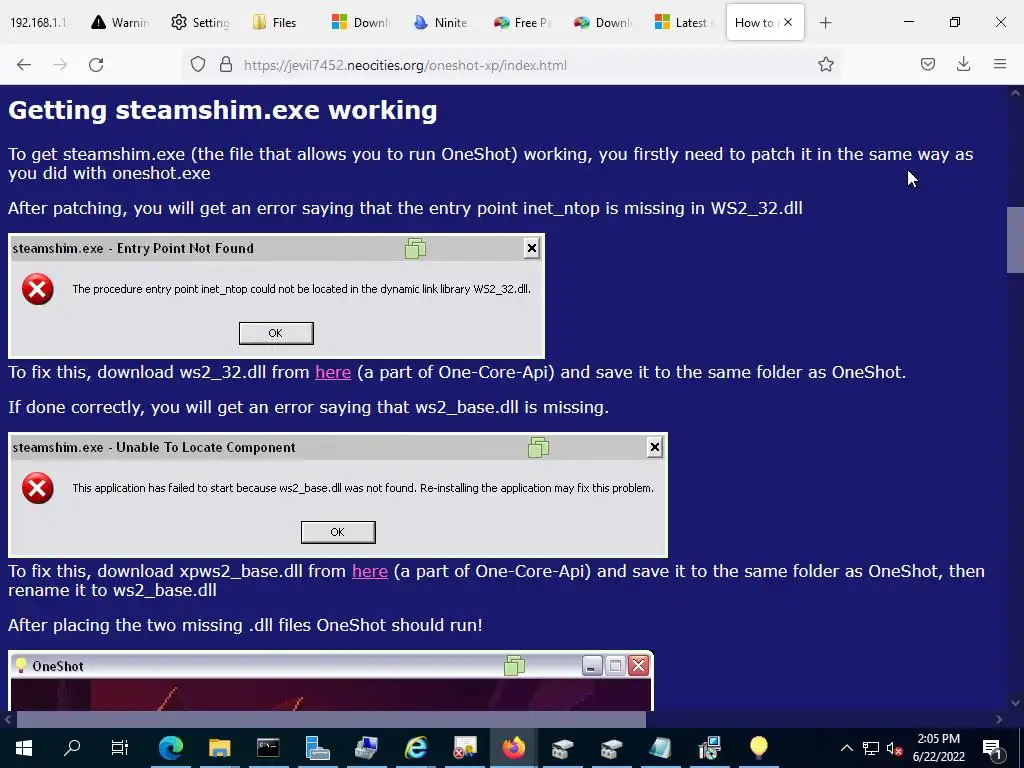This screenshot has height=768, width=1024.
Task: View site security padlock info
Action: (226, 64)
